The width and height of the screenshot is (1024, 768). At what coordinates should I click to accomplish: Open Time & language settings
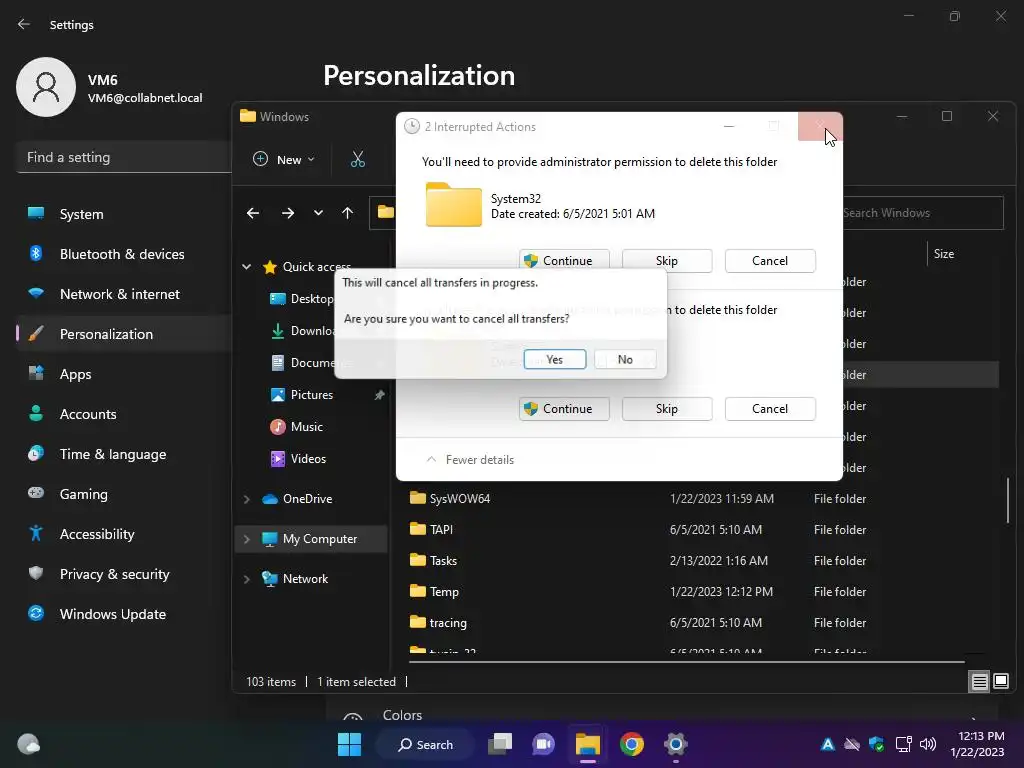[124, 454]
